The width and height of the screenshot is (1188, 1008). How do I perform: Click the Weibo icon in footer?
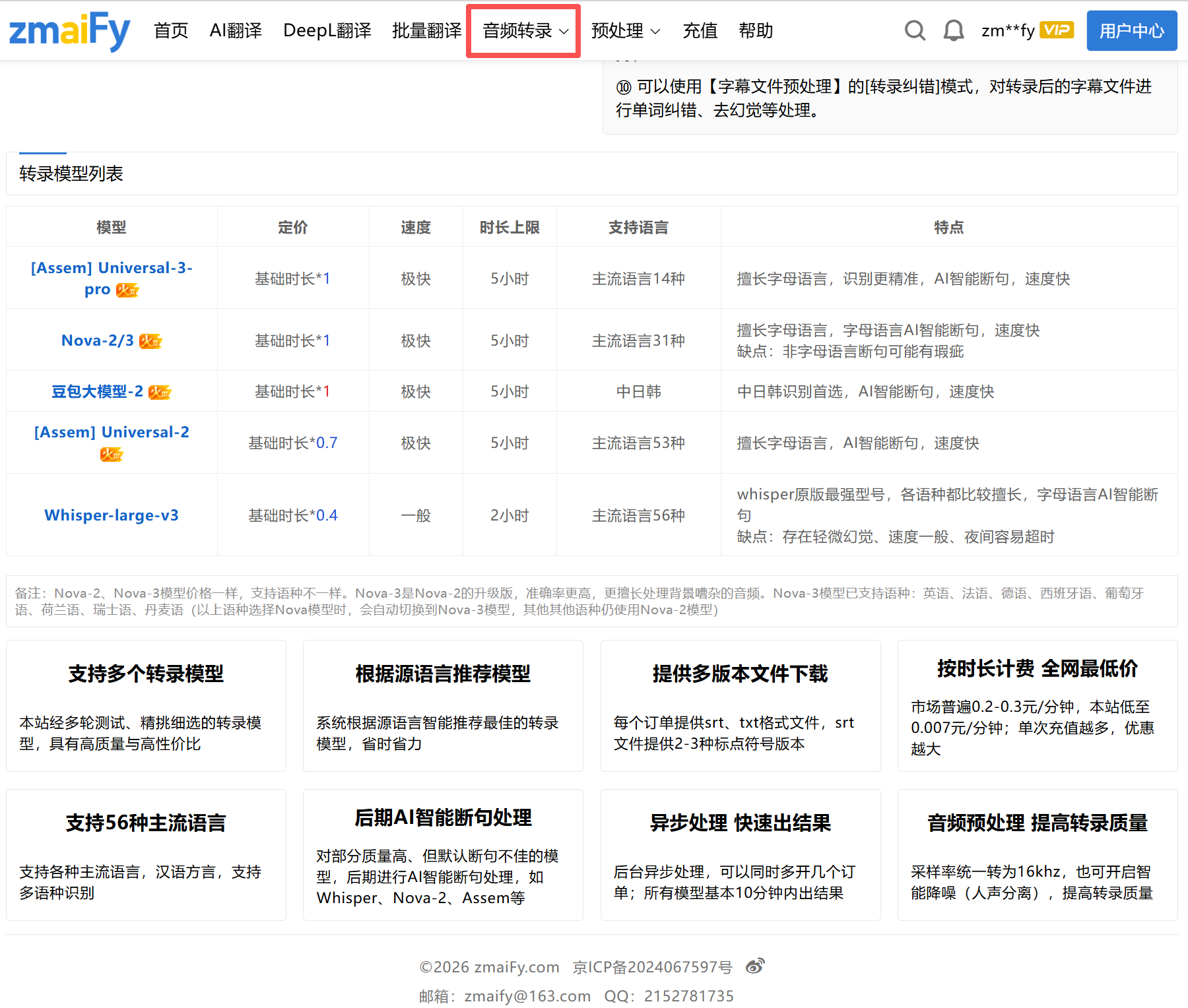755,966
